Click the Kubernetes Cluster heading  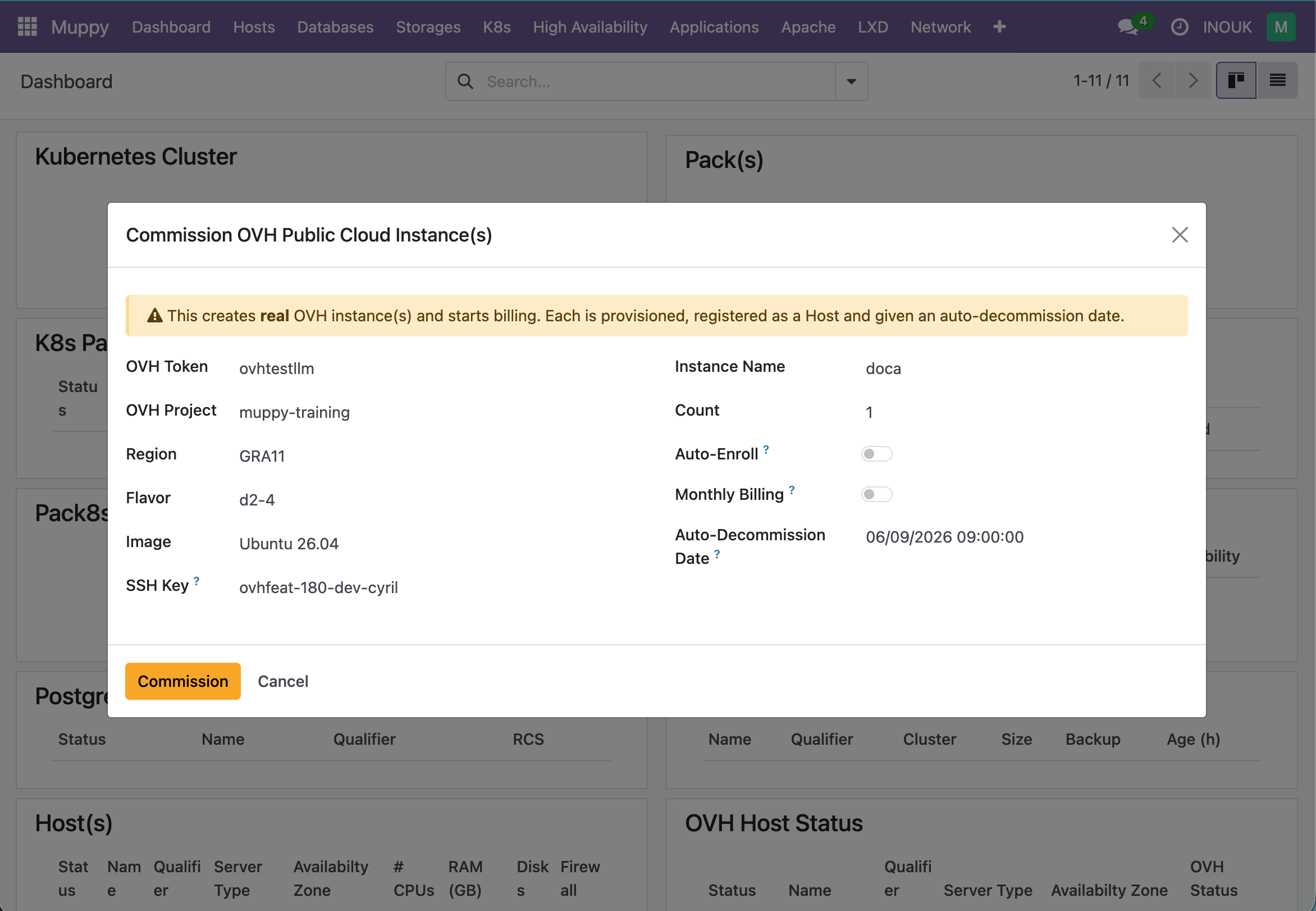pyautogui.click(x=136, y=156)
